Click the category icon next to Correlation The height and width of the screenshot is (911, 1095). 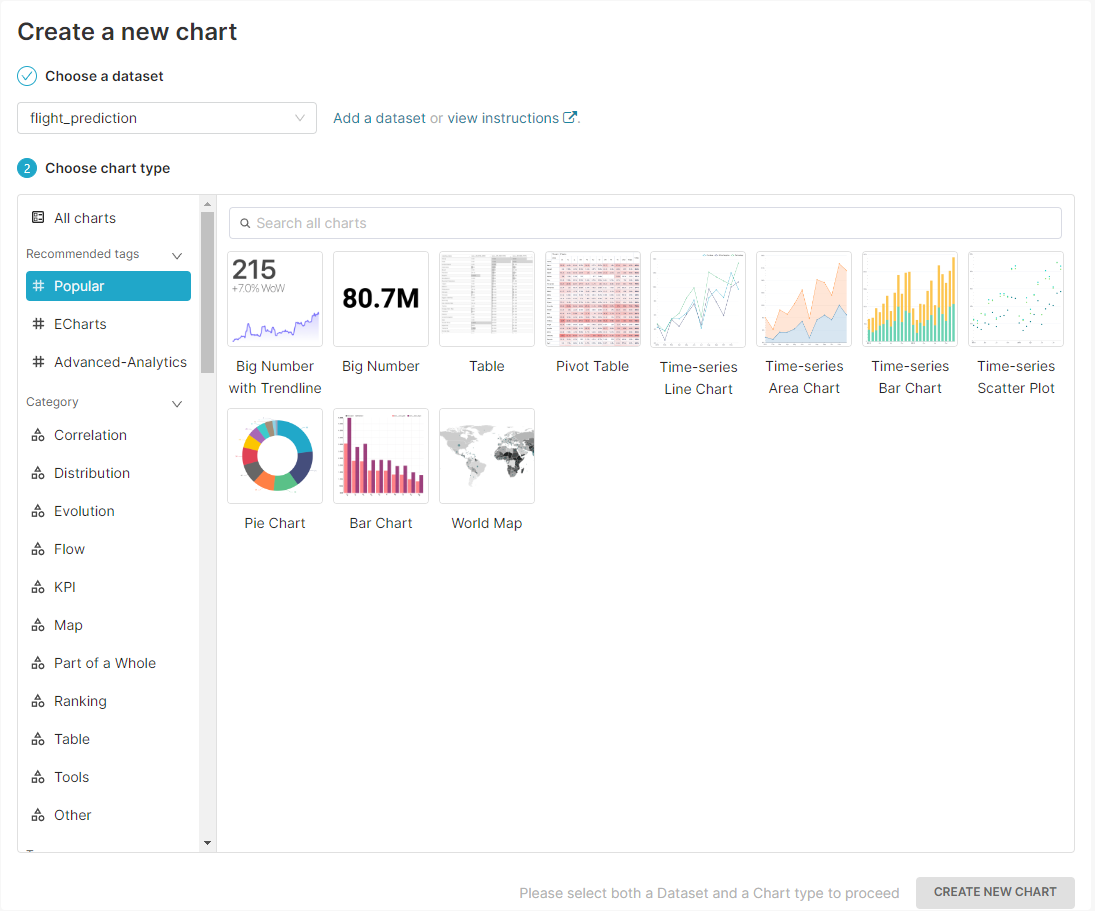tap(40, 435)
